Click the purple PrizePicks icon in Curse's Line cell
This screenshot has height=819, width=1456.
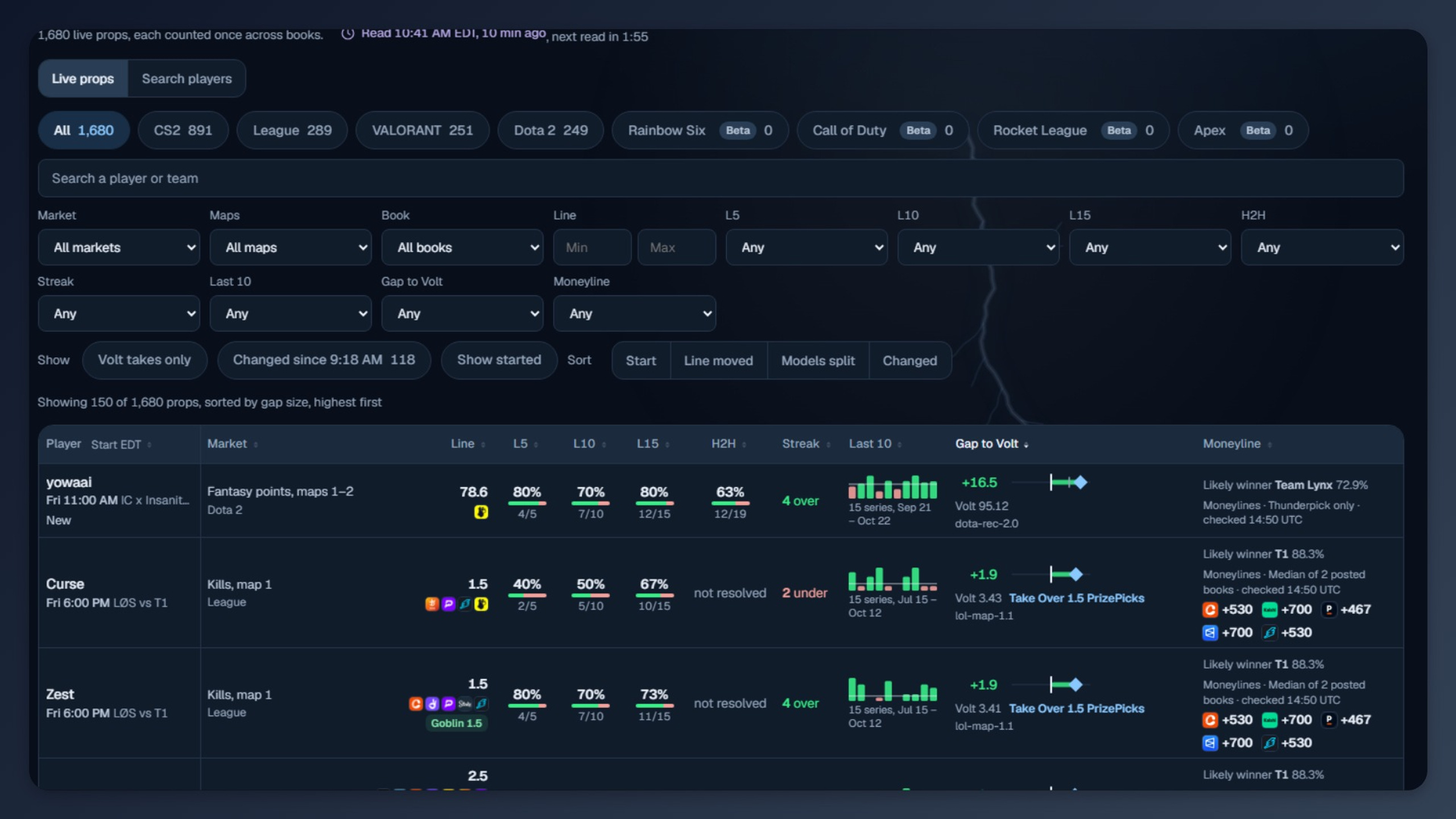click(x=448, y=604)
